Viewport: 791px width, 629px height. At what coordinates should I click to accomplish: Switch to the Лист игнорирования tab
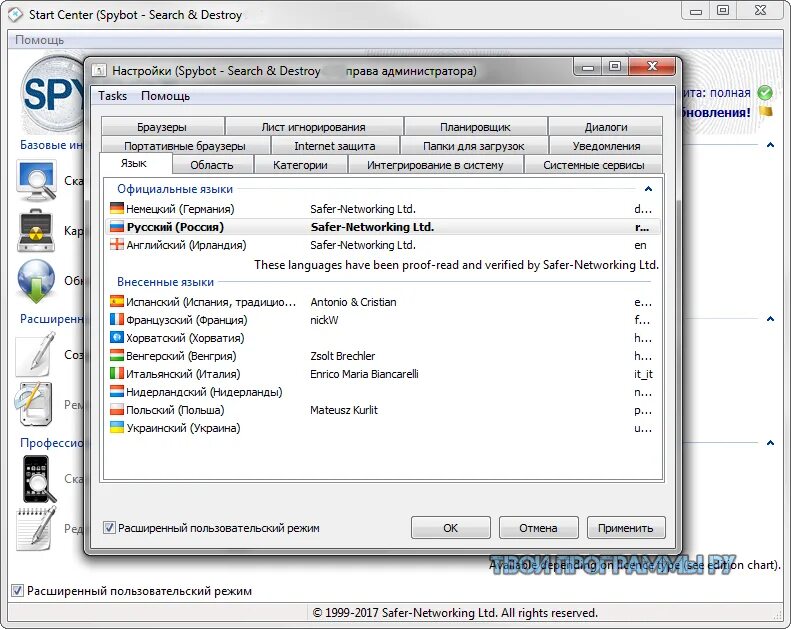point(313,127)
